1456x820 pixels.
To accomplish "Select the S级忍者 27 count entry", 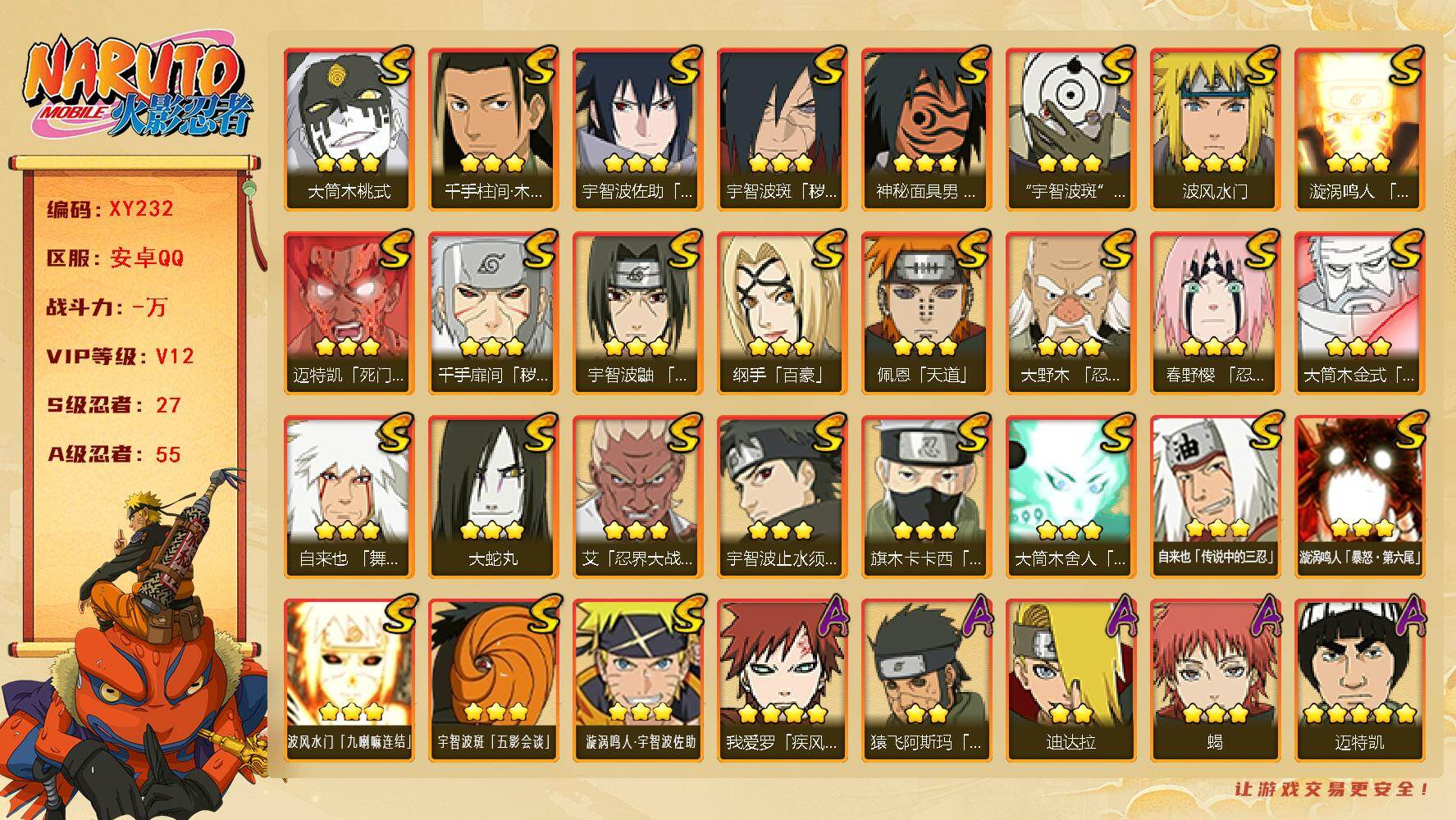I will point(113,406).
